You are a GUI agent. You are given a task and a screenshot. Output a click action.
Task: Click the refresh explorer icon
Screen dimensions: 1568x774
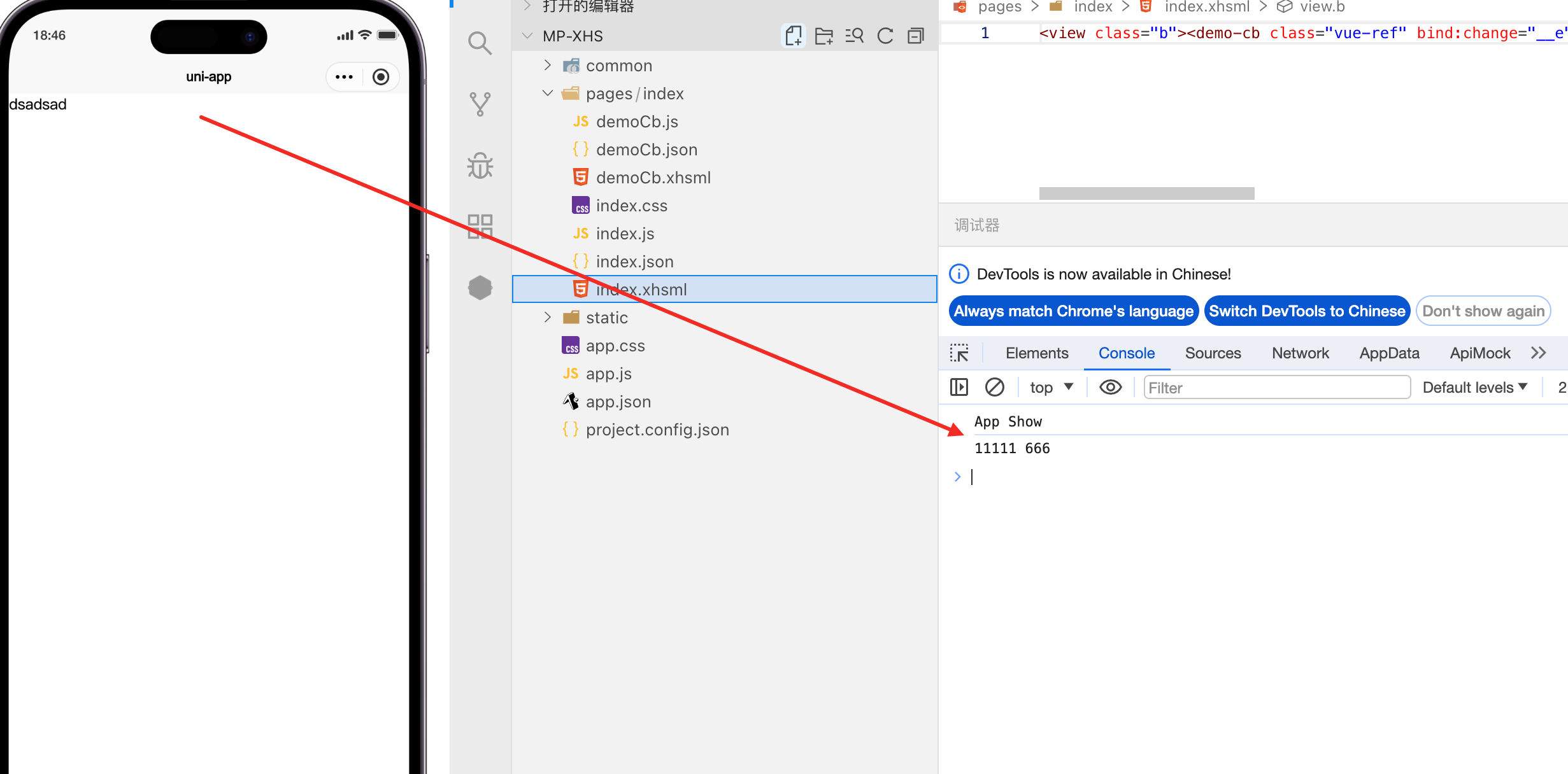[885, 36]
